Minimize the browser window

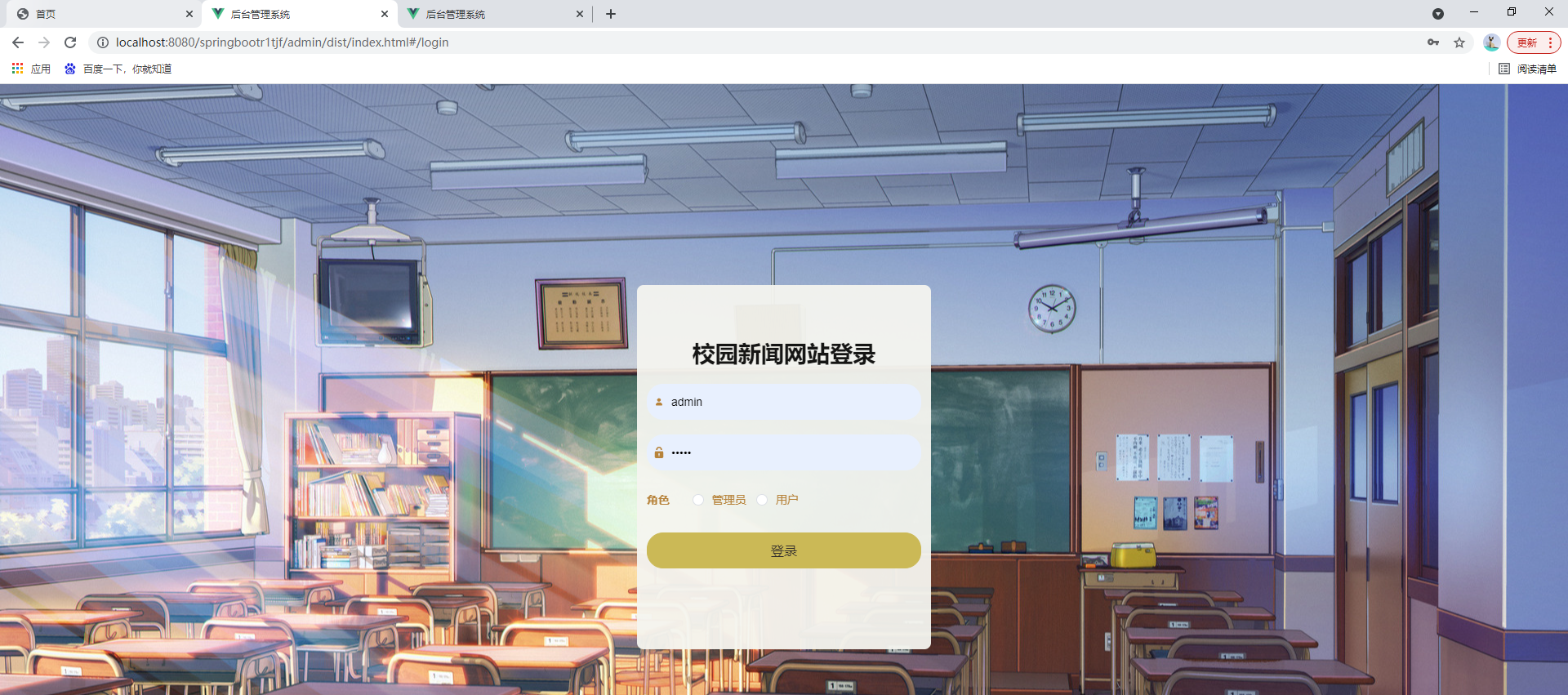tap(1474, 12)
